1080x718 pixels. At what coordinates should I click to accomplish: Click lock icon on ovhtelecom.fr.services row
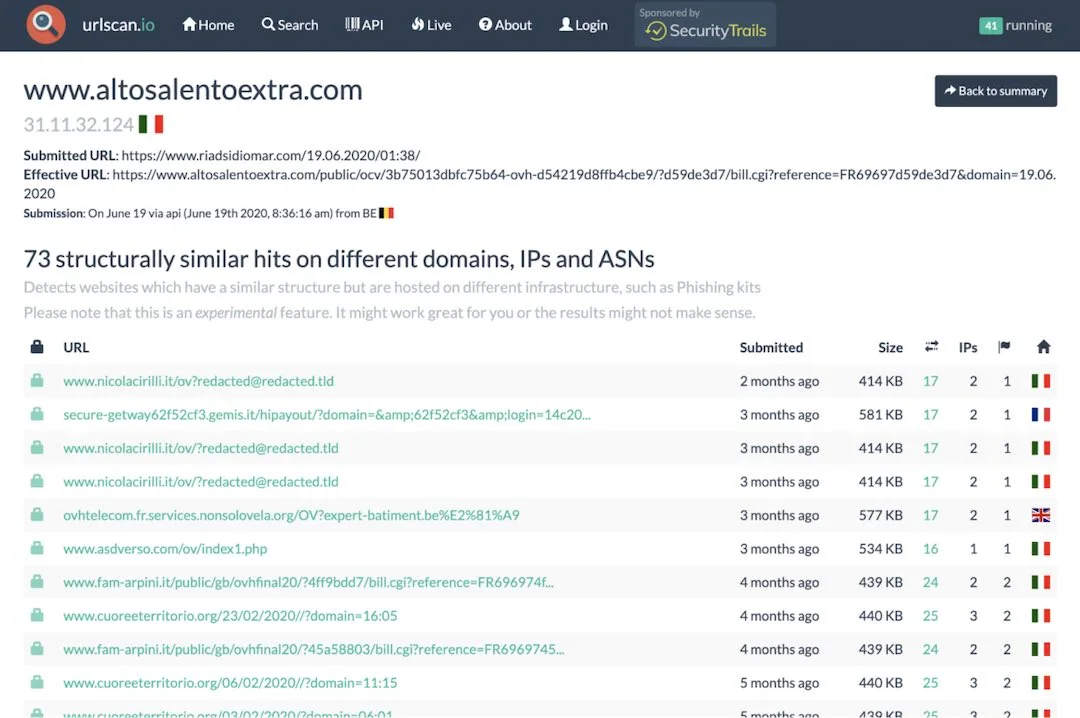pyautogui.click(x=37, y=515)
